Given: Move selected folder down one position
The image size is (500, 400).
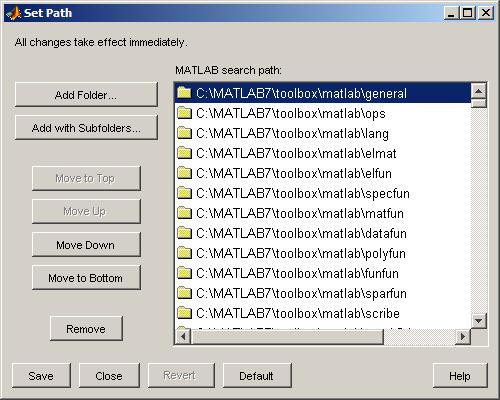Looking at the screenshot, I should coord(86,245).
